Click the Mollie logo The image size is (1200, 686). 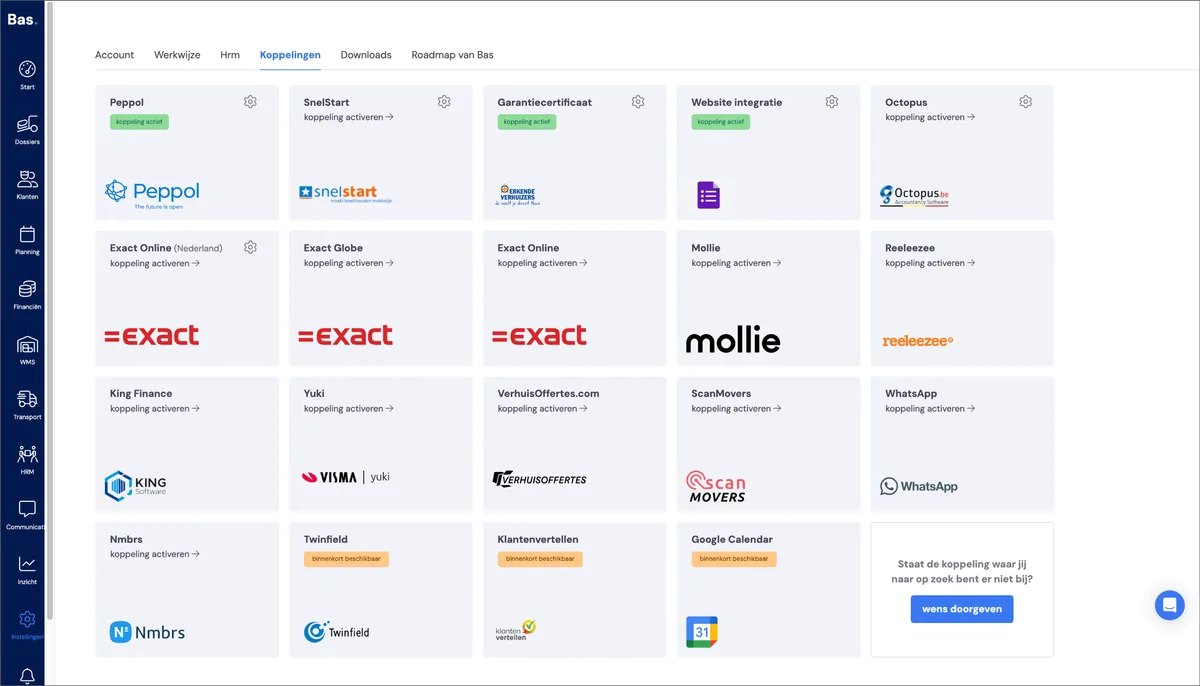[x=733, y=340]
